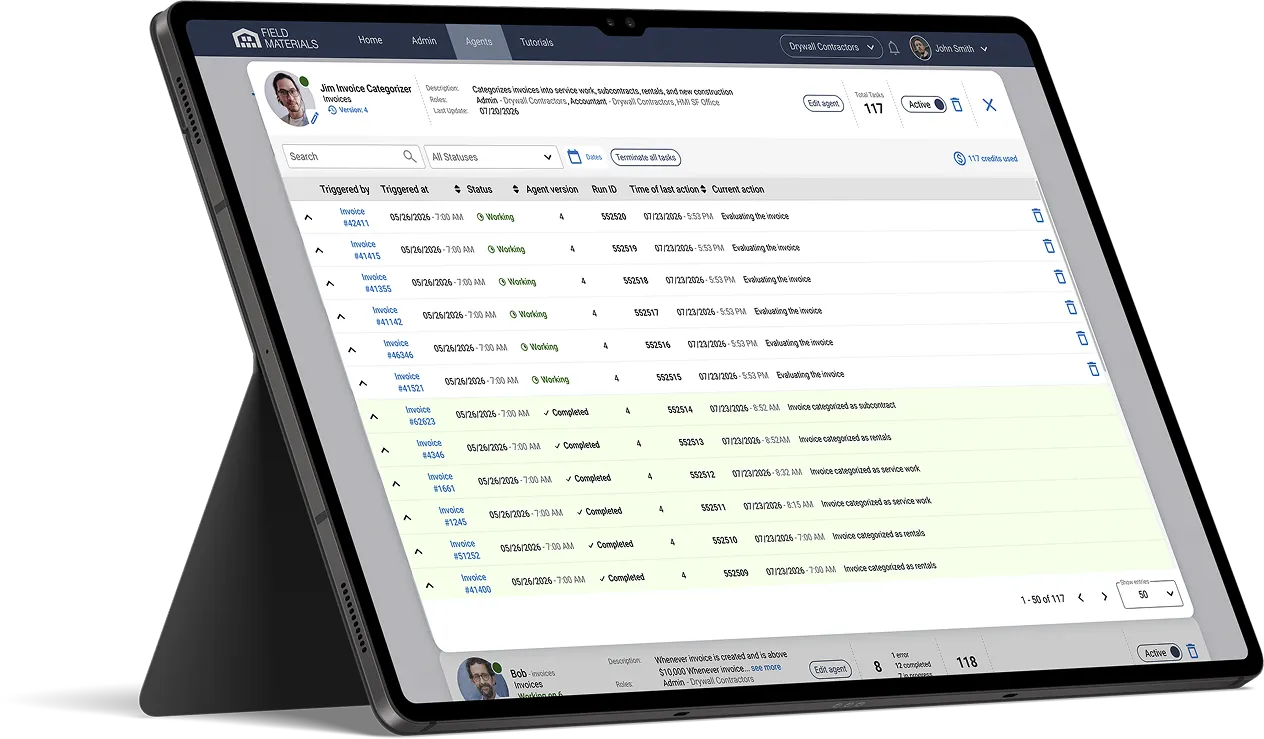Delete task for Invoice #42411

(x=1037, y=215)
